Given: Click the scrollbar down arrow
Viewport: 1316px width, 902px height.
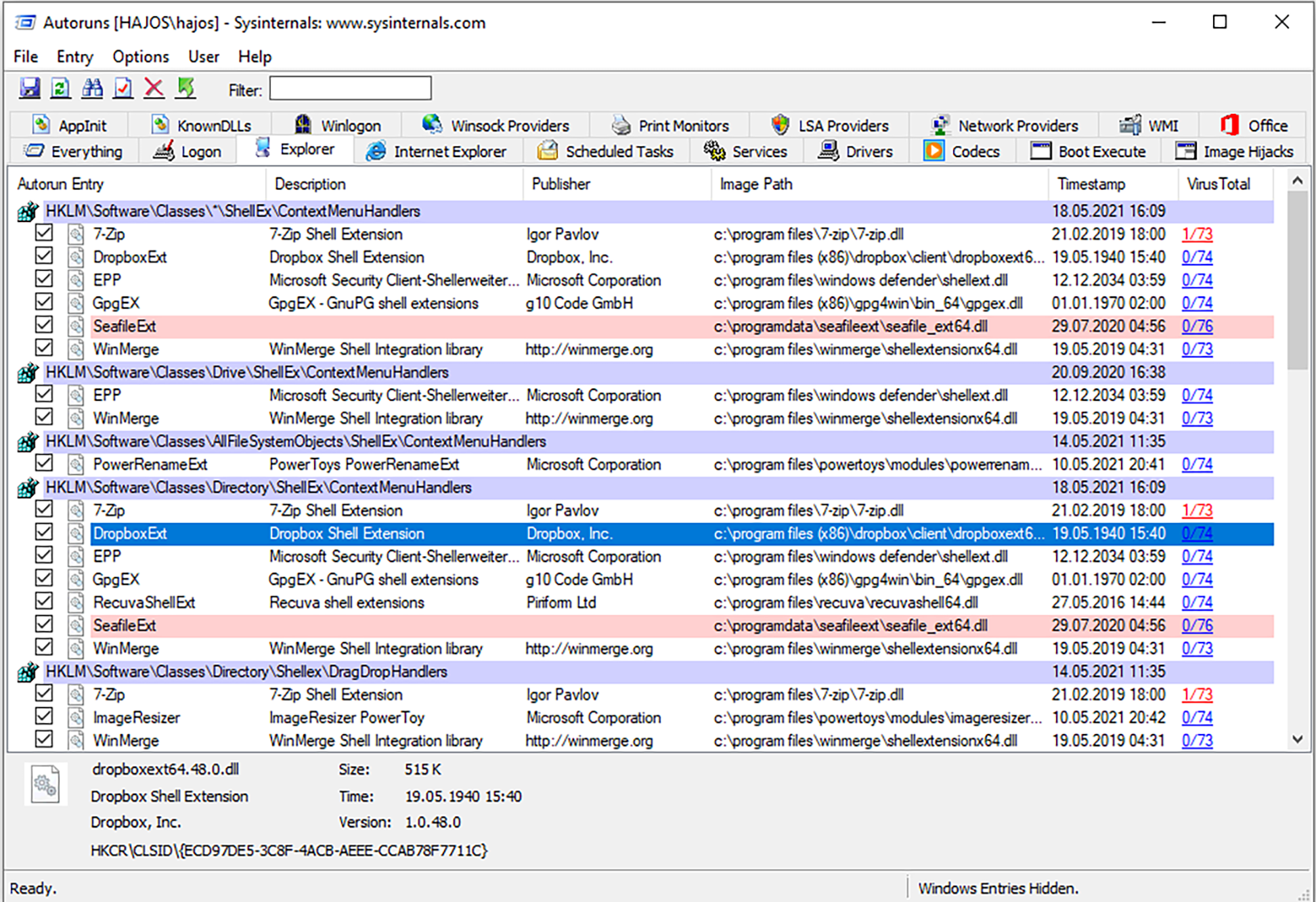Looking at the screenshot, I should [x=1297, y=739].
